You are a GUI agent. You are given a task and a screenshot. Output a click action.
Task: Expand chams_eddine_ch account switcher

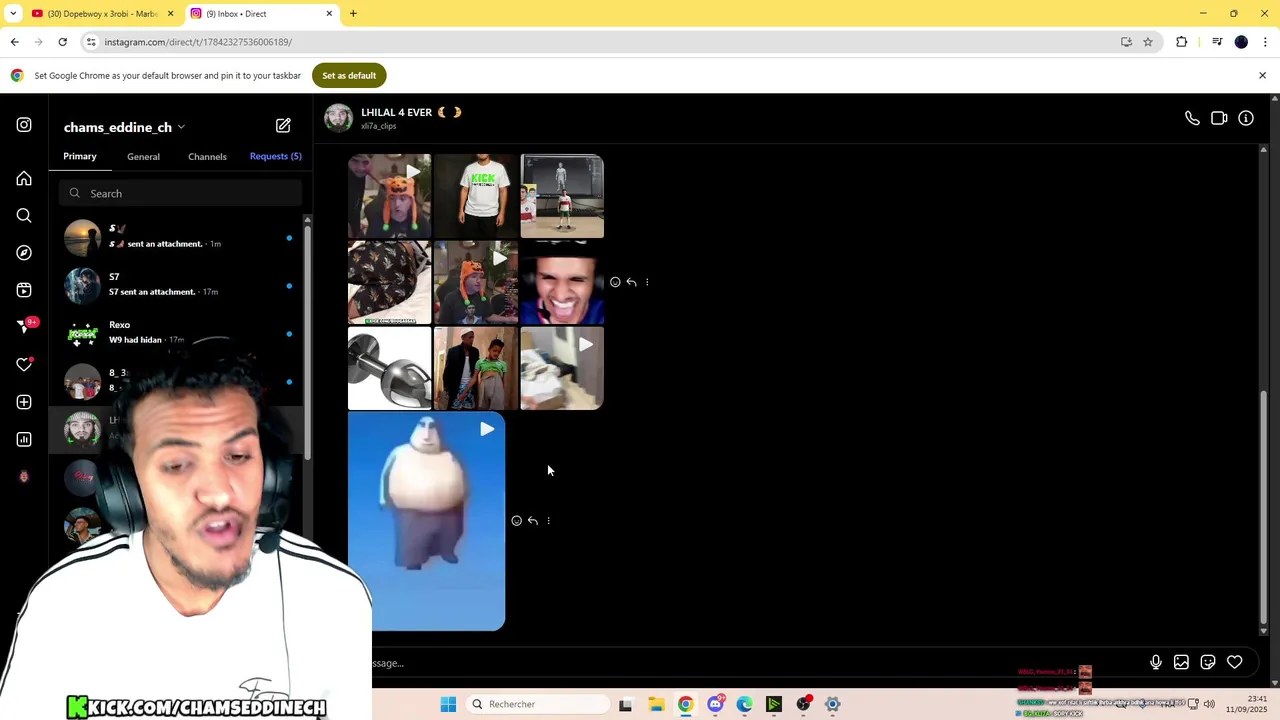click(x=124, y=127)
